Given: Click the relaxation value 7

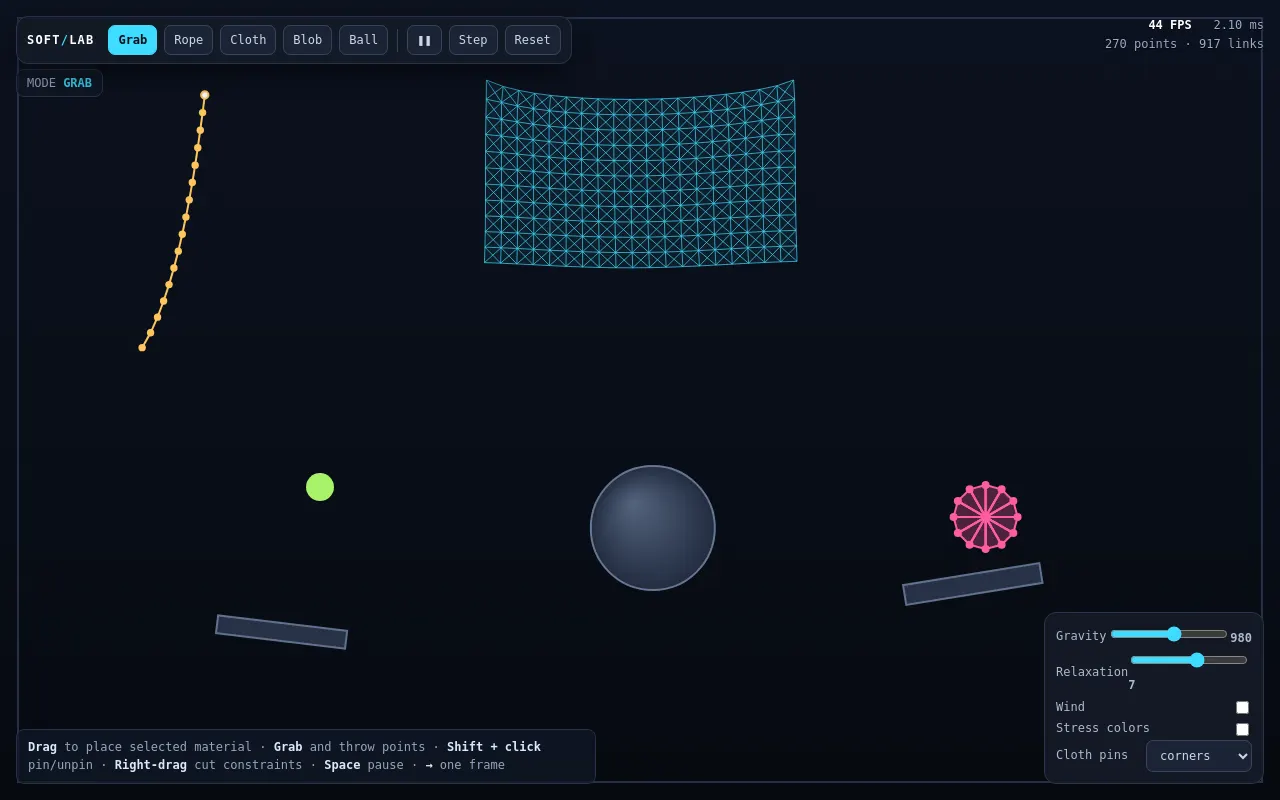Looking at the screenshot, I should pyautogui.click(x=1132, y=685).
